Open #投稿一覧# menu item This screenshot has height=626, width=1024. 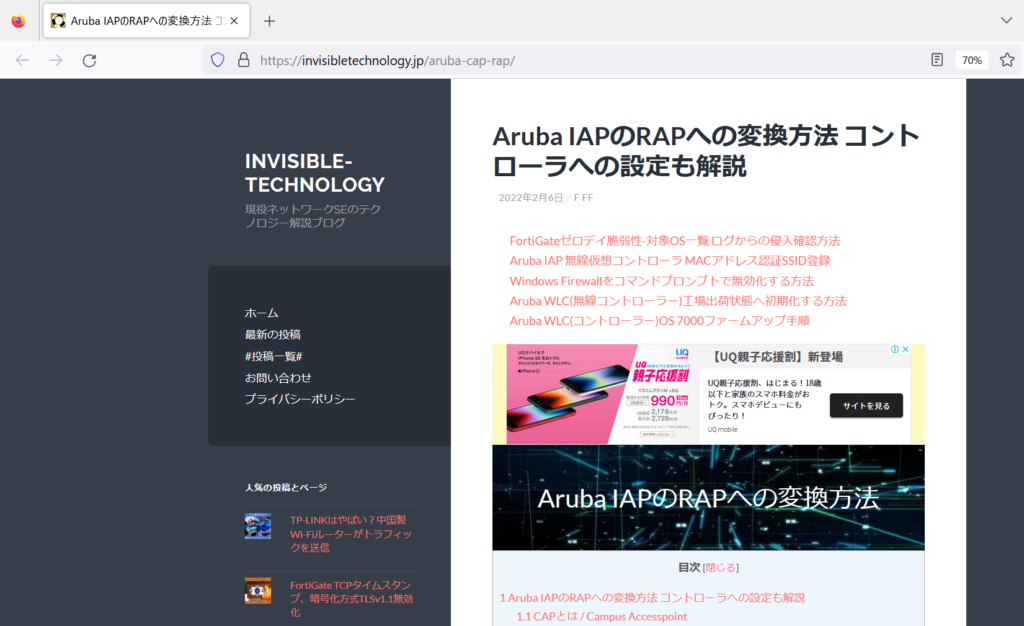point(274,356)
